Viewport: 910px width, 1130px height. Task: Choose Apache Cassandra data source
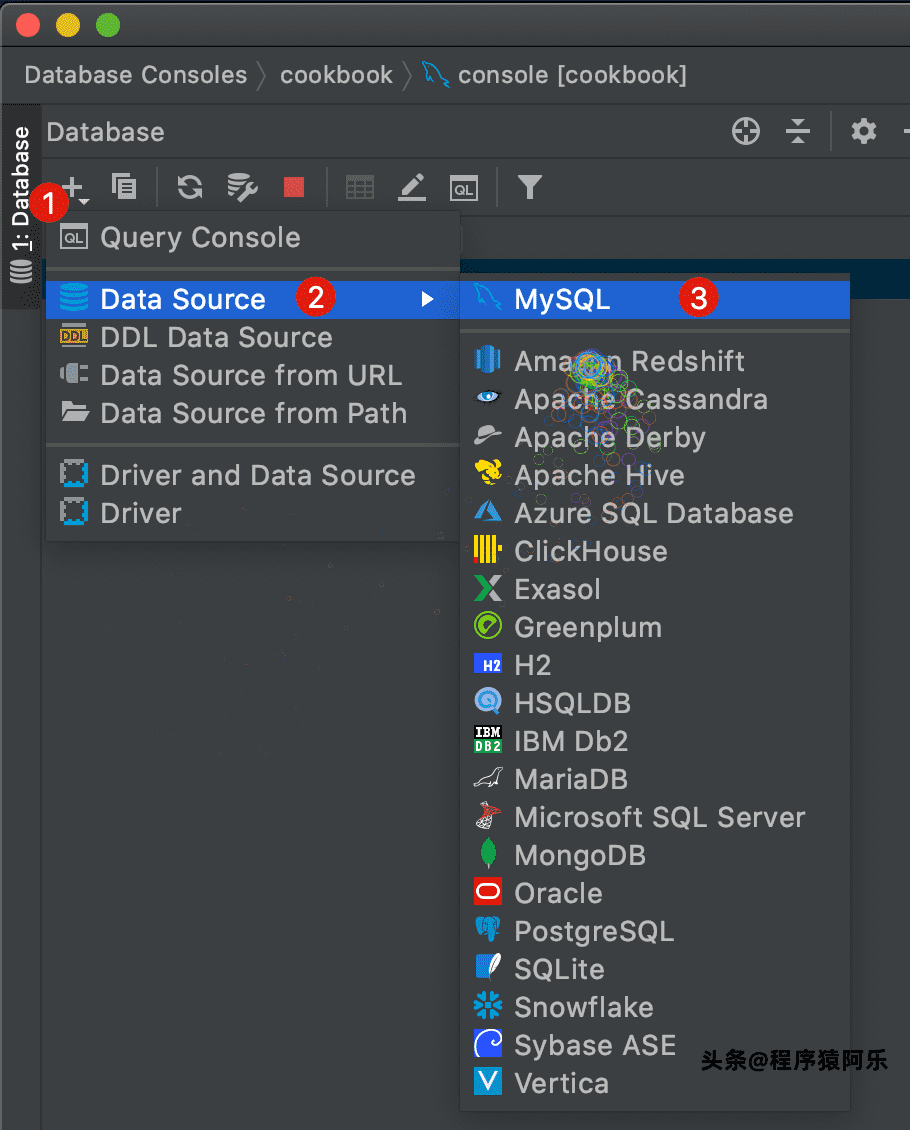tap(655, 399)
